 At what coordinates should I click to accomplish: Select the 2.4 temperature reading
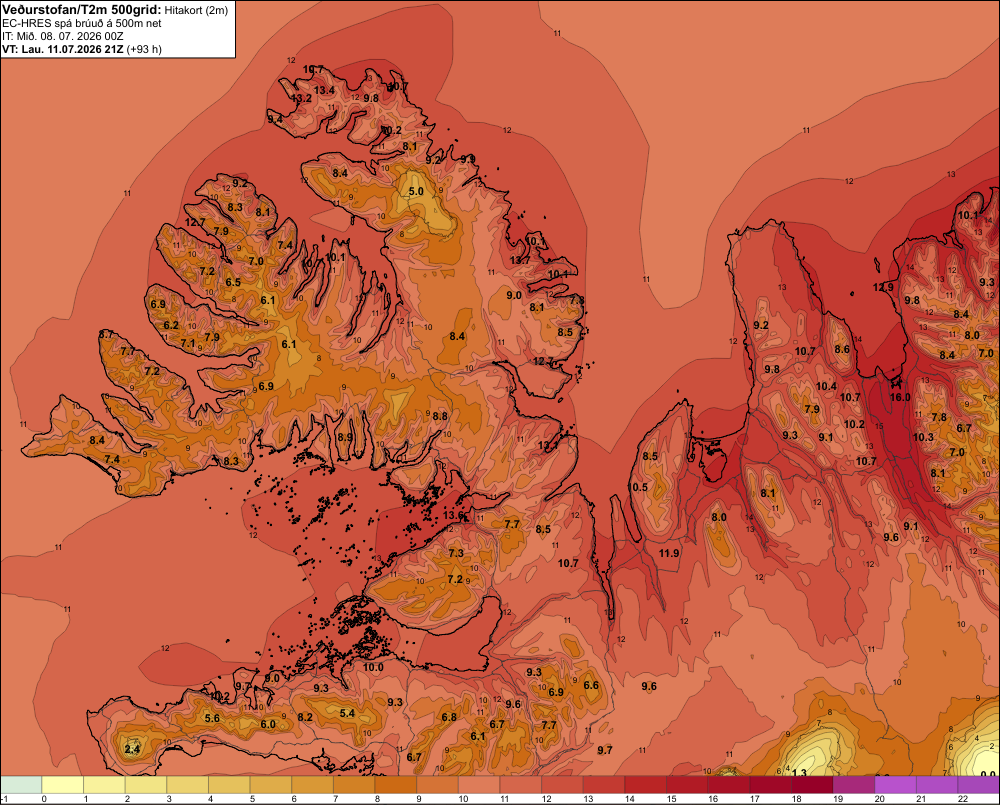pyautogui.click(x=132, y=749)
